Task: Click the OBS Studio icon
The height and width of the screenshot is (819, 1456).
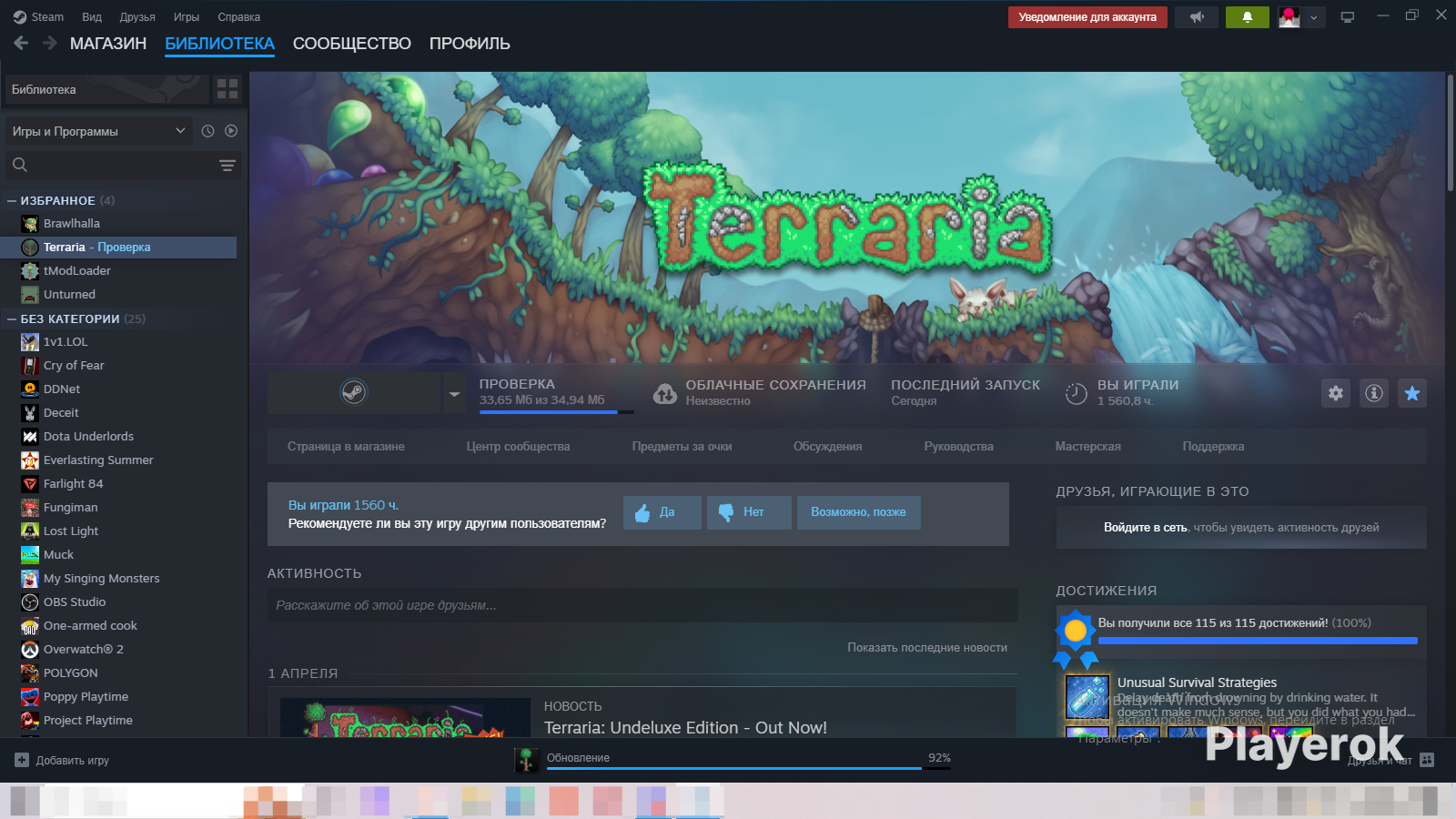Action: tap(30, 602)
